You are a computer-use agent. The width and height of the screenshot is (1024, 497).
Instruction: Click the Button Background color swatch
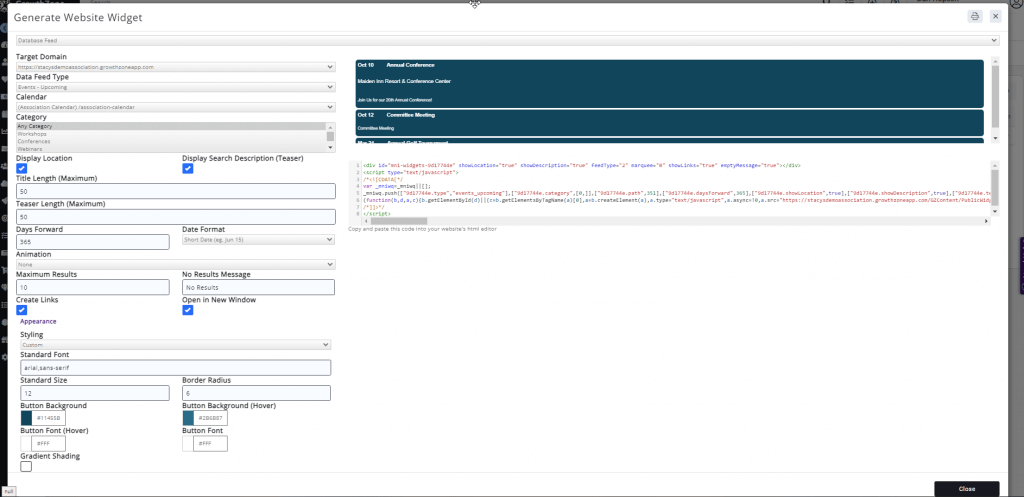point(26,418)
